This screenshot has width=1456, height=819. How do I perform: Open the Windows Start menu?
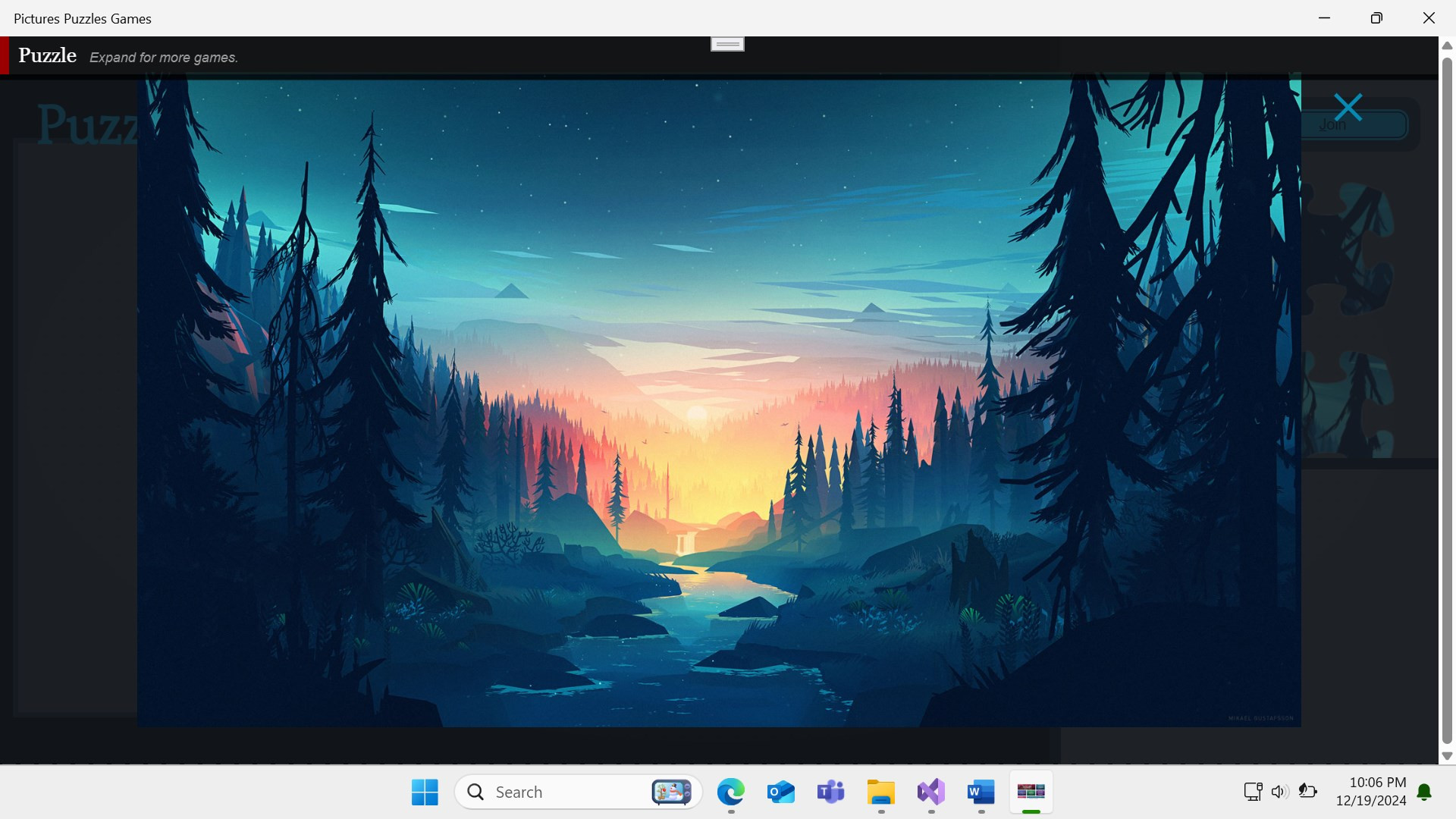(x=425, y=792)
